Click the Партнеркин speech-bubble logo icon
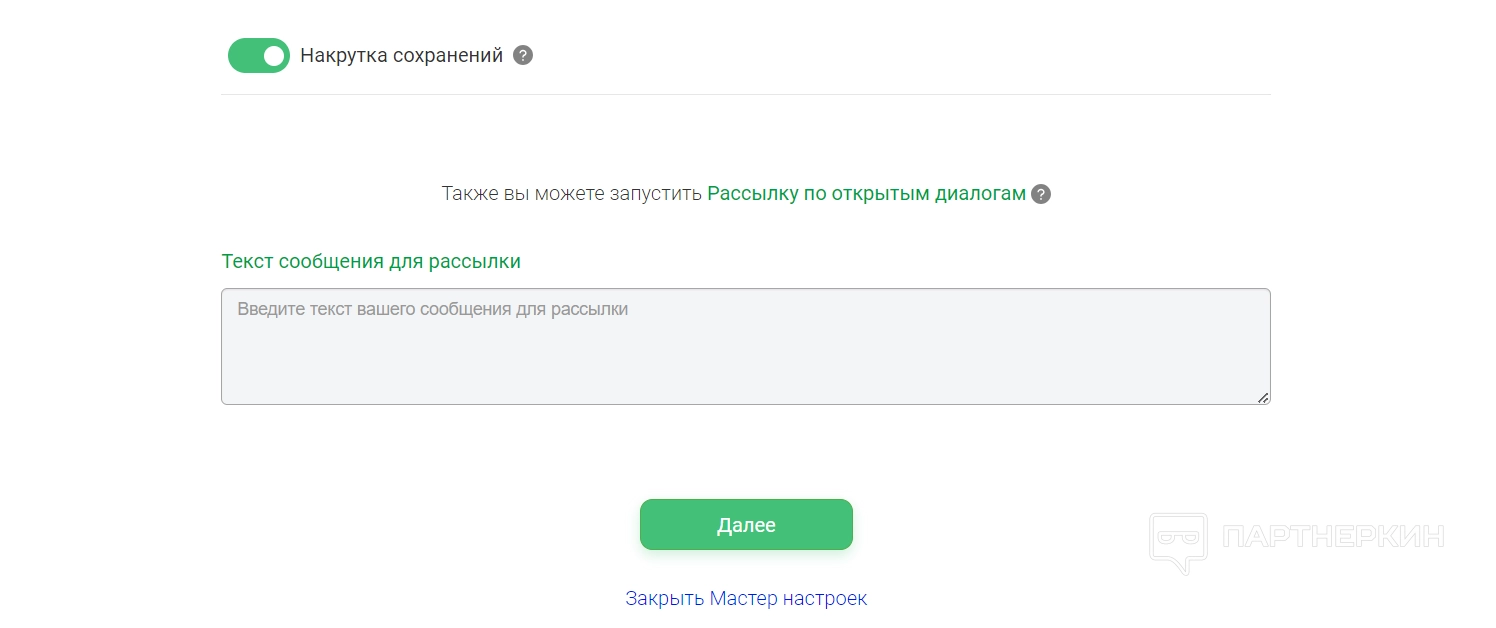Image resolution: width=1496 pixels, height=628 pixels. [x=1178, y=541]
